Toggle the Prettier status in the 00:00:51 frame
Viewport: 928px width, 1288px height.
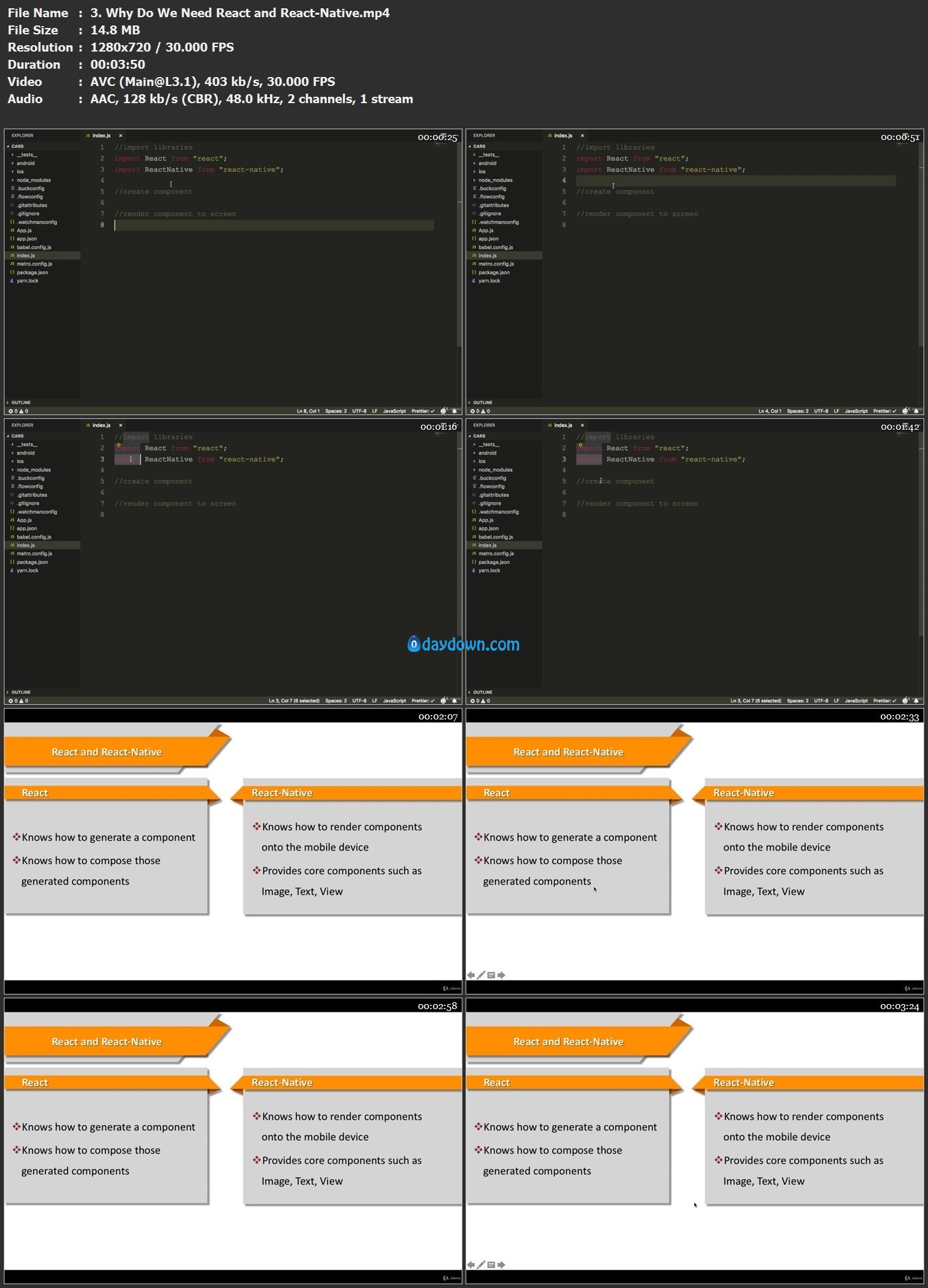click(x=885, y=411)
